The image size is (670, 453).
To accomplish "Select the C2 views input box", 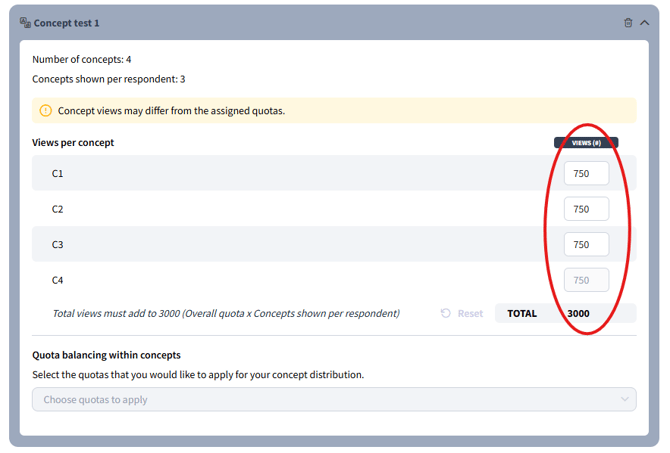I will coord(586,209).
